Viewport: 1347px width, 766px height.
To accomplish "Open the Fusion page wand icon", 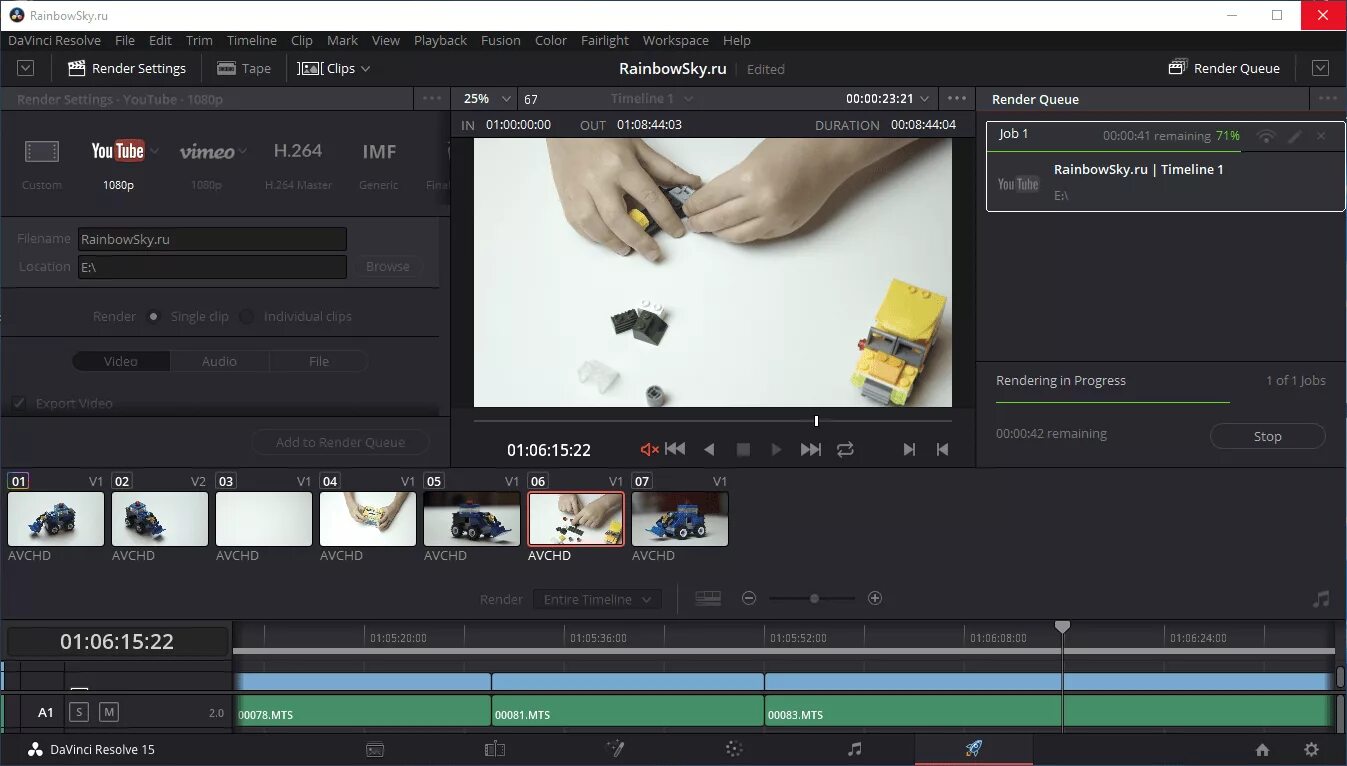I will click(x=615, y=749).
